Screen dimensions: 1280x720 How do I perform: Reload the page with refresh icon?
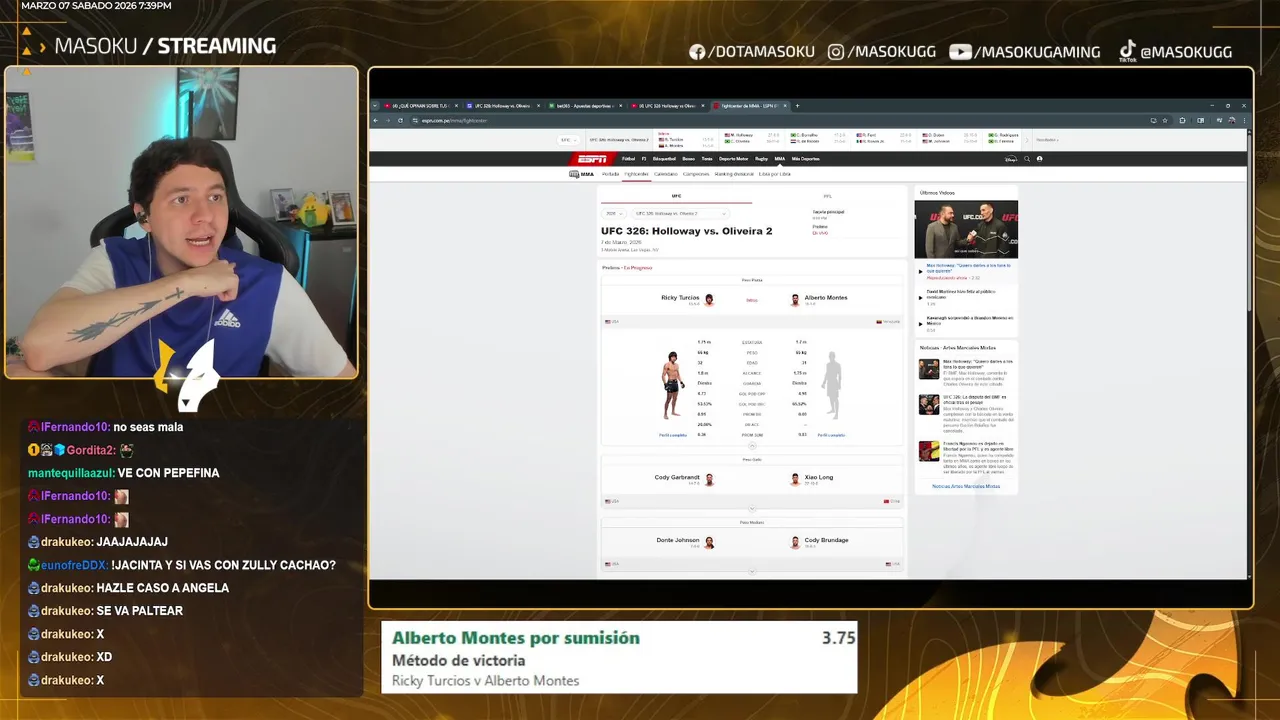pos(400,120)
